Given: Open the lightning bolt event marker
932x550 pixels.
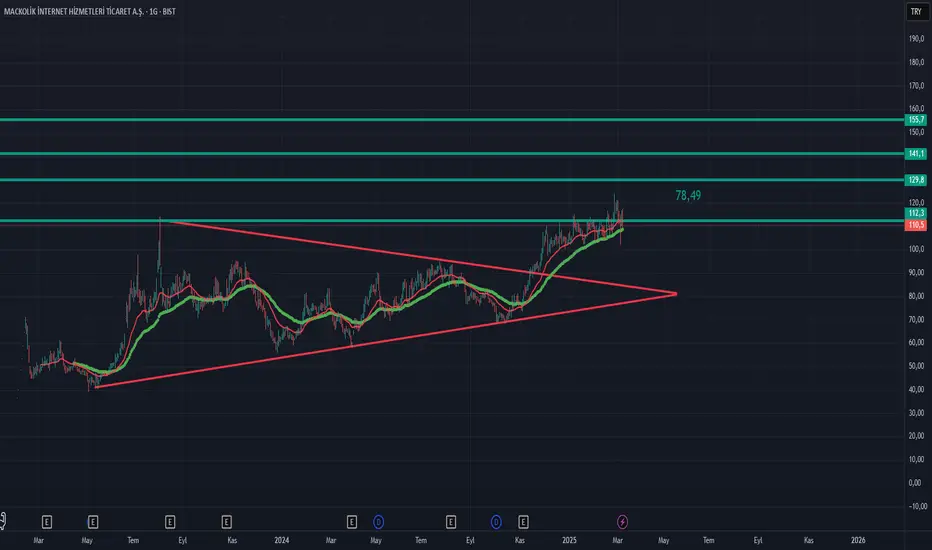Looking at the screenshot, I should coord(622,522).
